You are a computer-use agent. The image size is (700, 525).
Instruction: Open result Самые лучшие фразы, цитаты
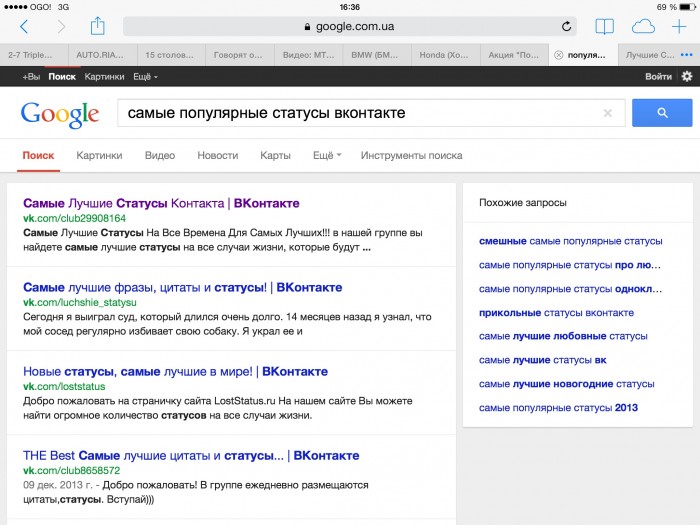[183, 288]
